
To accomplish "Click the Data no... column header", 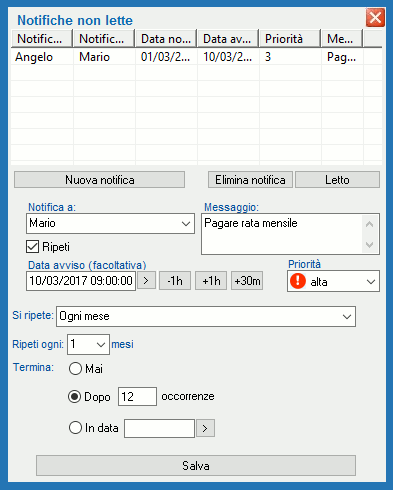I will (x=166, y=39).
